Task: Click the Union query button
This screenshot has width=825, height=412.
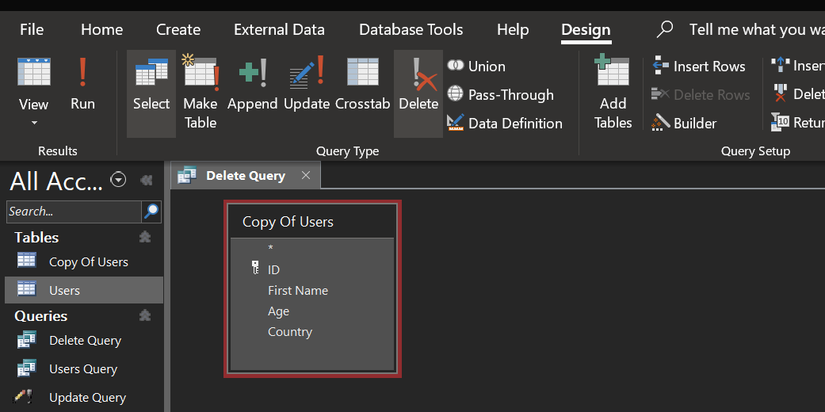Action: point(476,66)
